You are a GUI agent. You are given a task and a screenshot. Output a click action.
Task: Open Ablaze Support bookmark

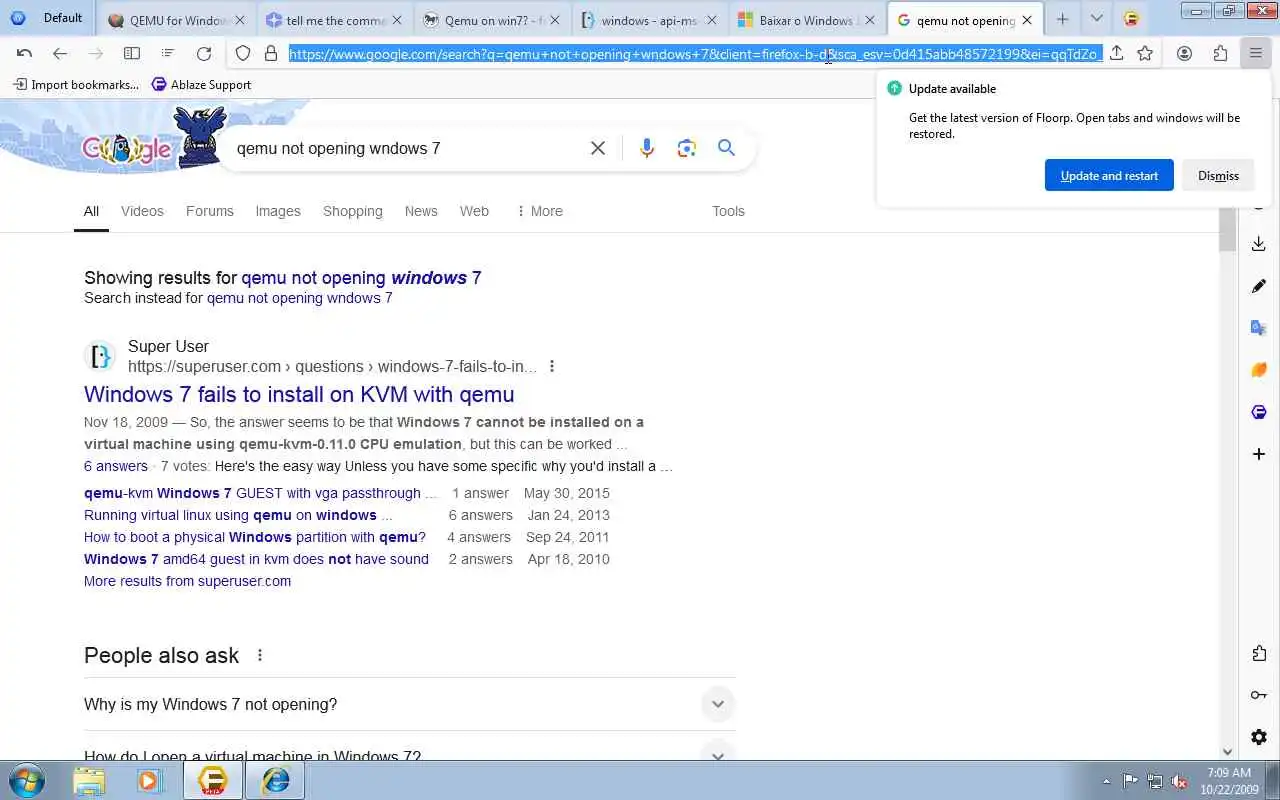(x=201, y=84)
